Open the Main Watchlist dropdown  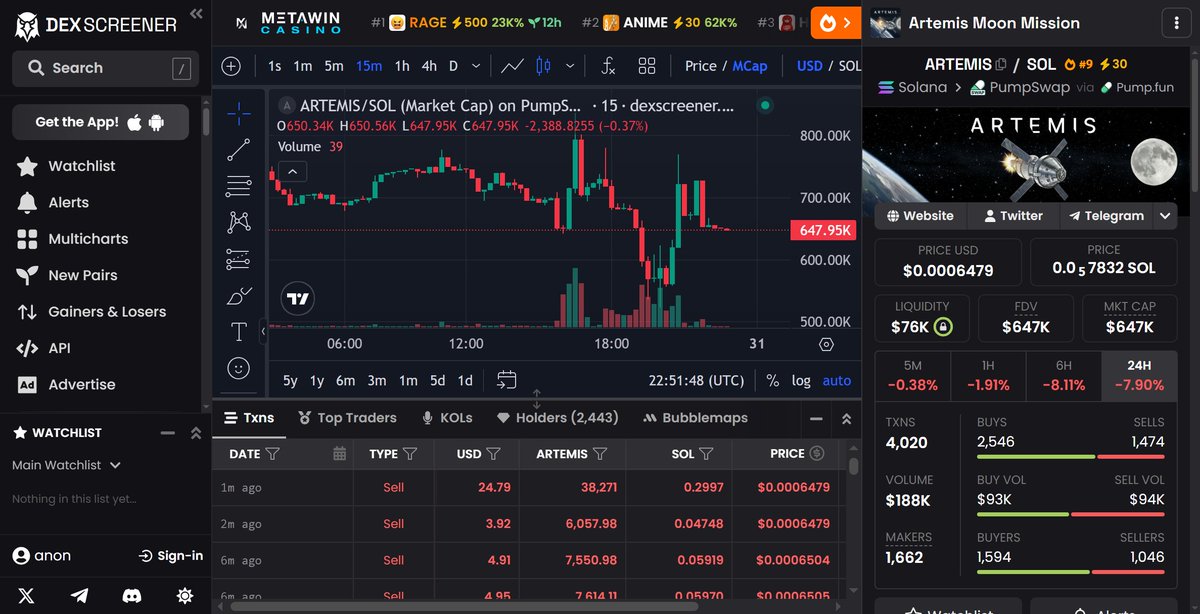tap(66, 465)
